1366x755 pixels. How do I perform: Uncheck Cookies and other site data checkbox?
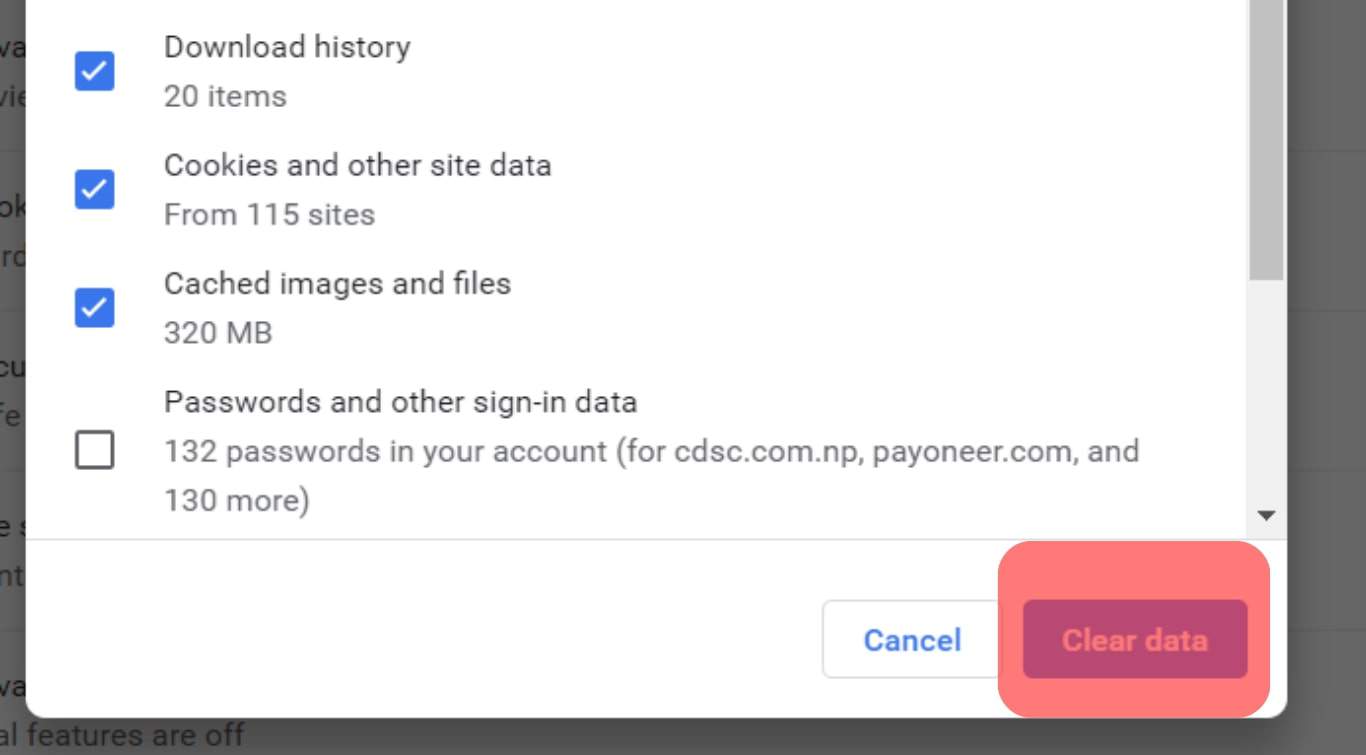pyautogui.click(x=94, y=189)
